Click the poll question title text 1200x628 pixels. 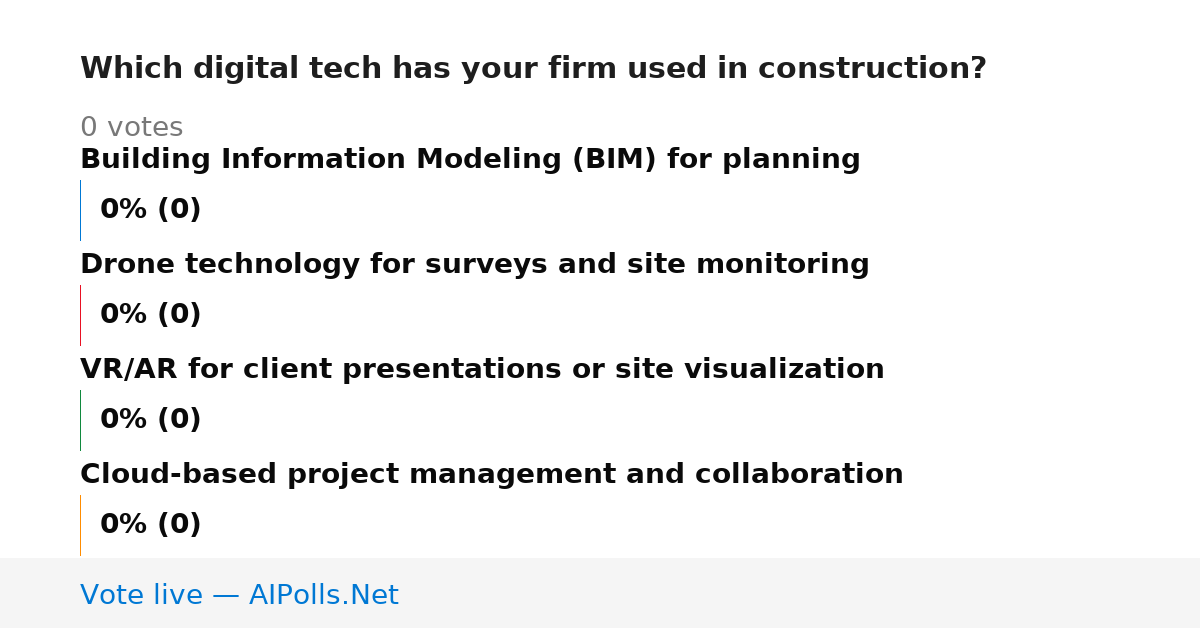click(x=533, y=69)
